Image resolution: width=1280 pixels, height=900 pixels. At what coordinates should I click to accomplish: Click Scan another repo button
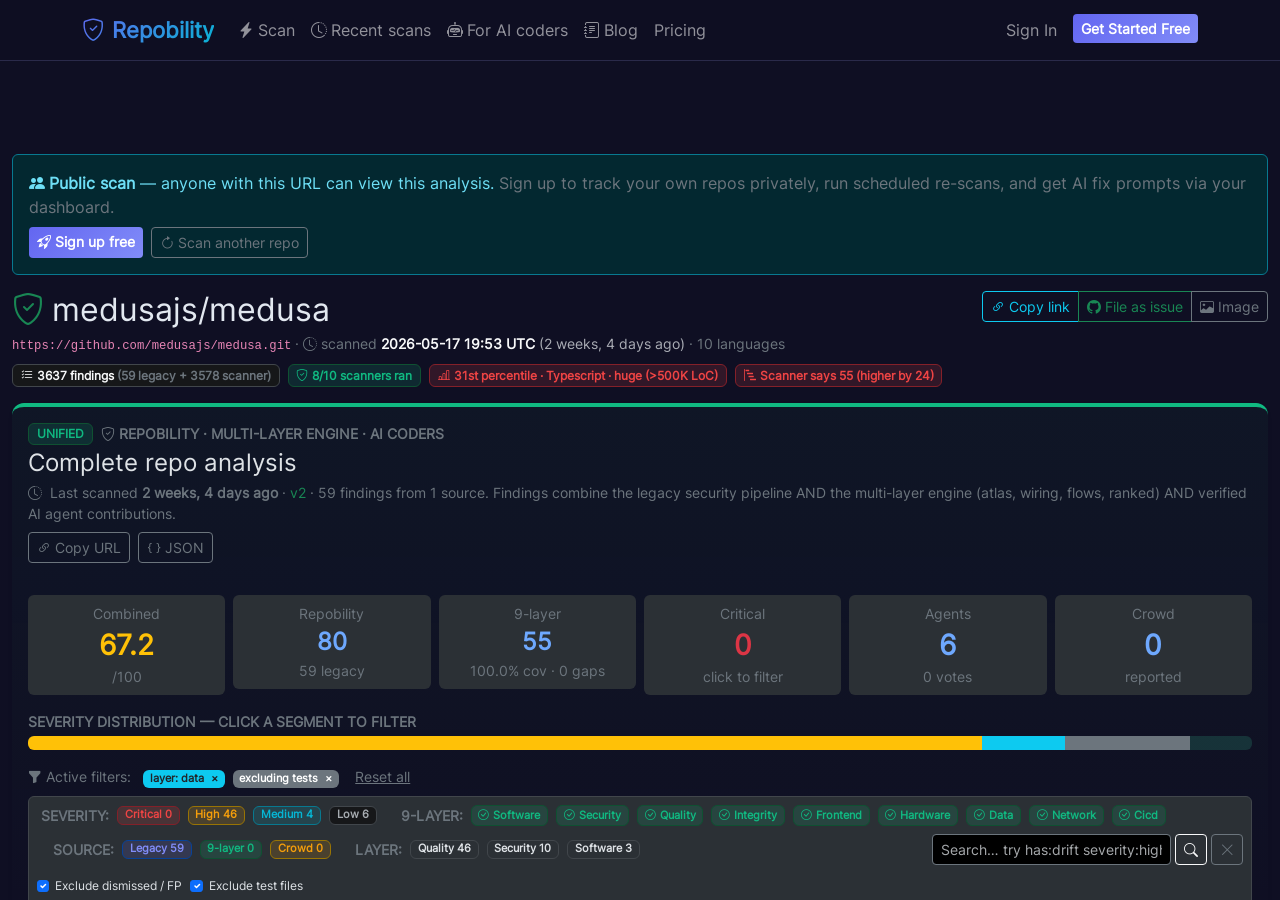click(x=229, y=242)
